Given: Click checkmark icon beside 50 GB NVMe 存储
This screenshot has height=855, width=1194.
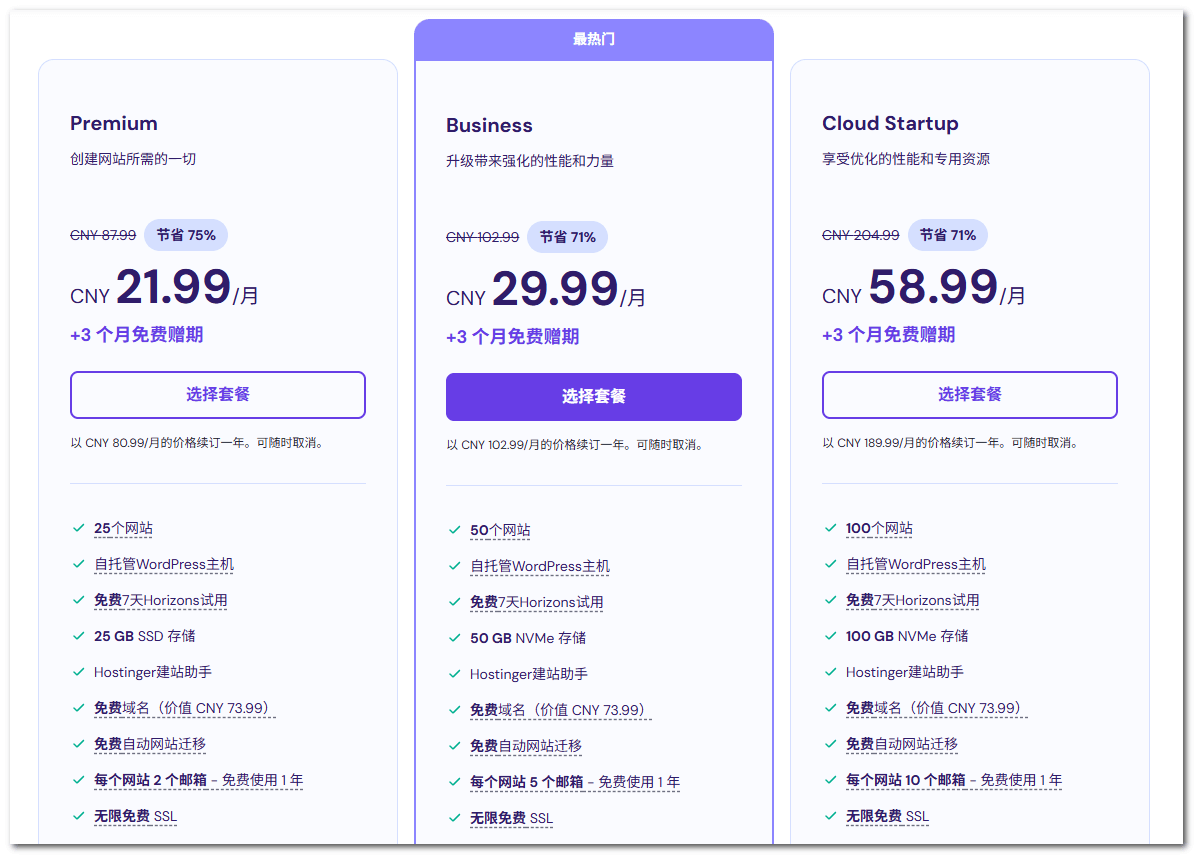Looking at the screenshot, I should point(454,638).
